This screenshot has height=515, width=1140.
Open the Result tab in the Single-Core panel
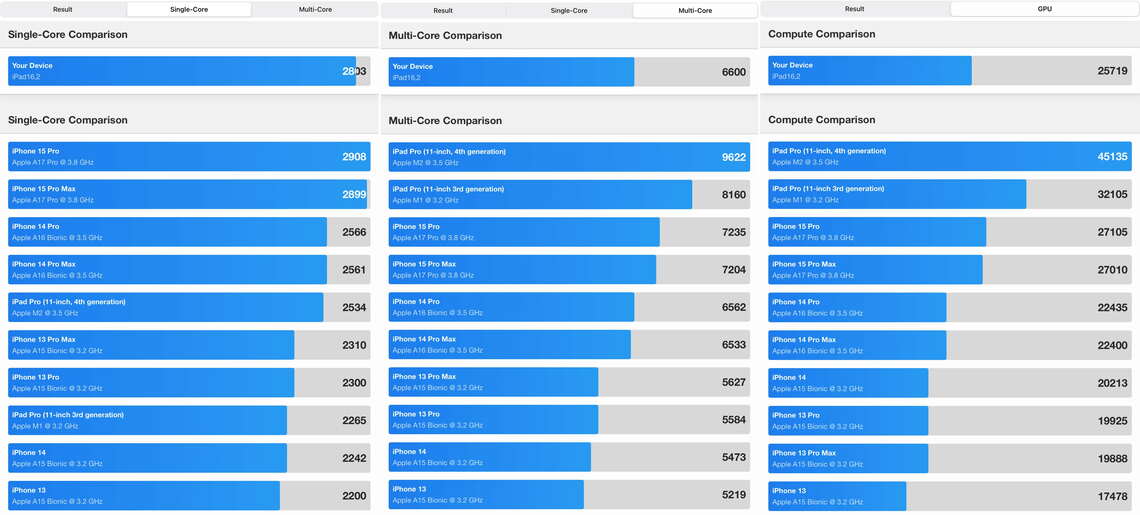pos(63,9)
